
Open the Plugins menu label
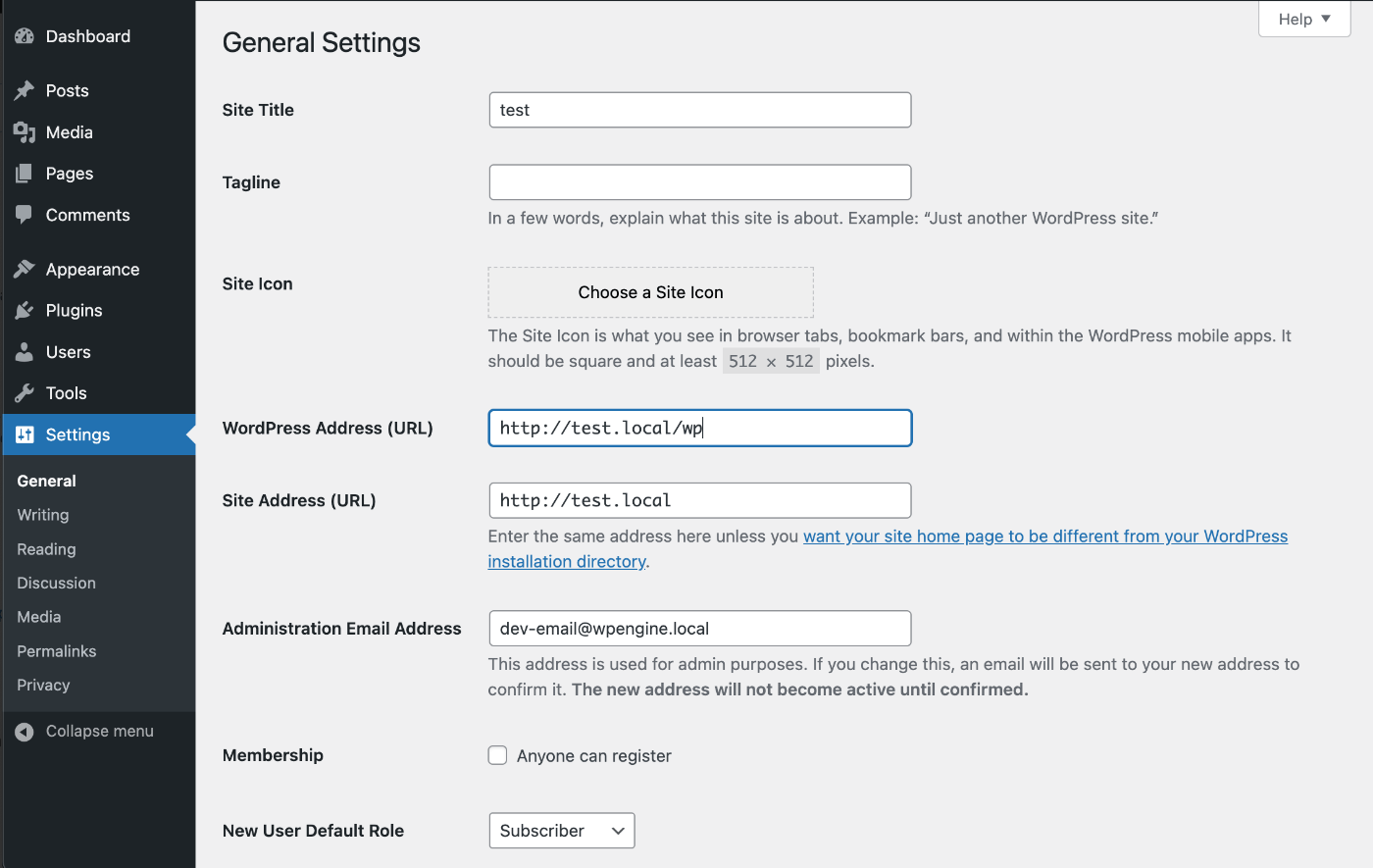pyautogui.click(x=75, y=311)
